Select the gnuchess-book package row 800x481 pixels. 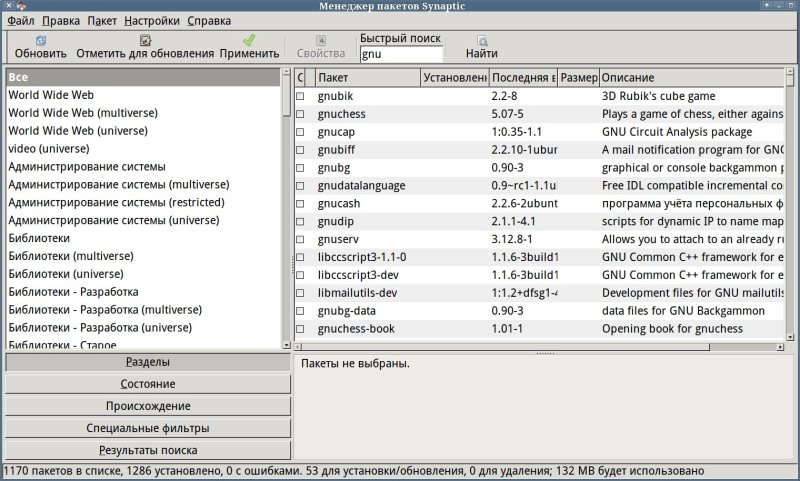tap(539, 328)
